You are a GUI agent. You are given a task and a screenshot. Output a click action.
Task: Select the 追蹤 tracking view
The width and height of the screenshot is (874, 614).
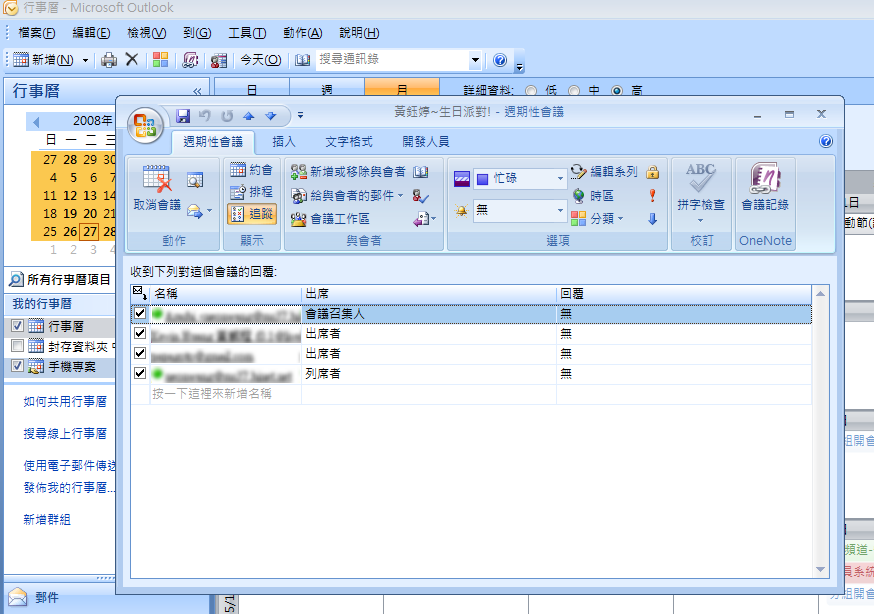coord(252,214)
